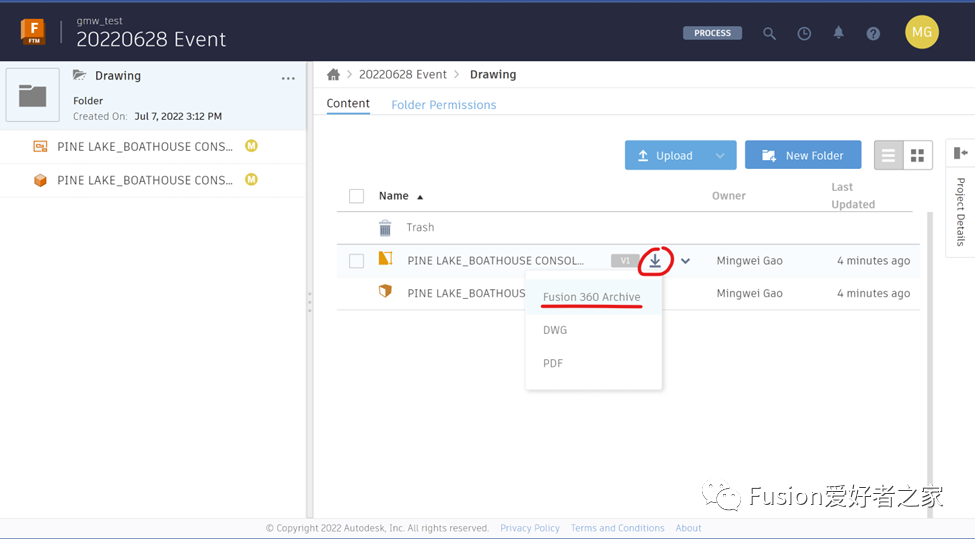
Task: Open the job status clock icon
Action: click(x=804, y=34)
